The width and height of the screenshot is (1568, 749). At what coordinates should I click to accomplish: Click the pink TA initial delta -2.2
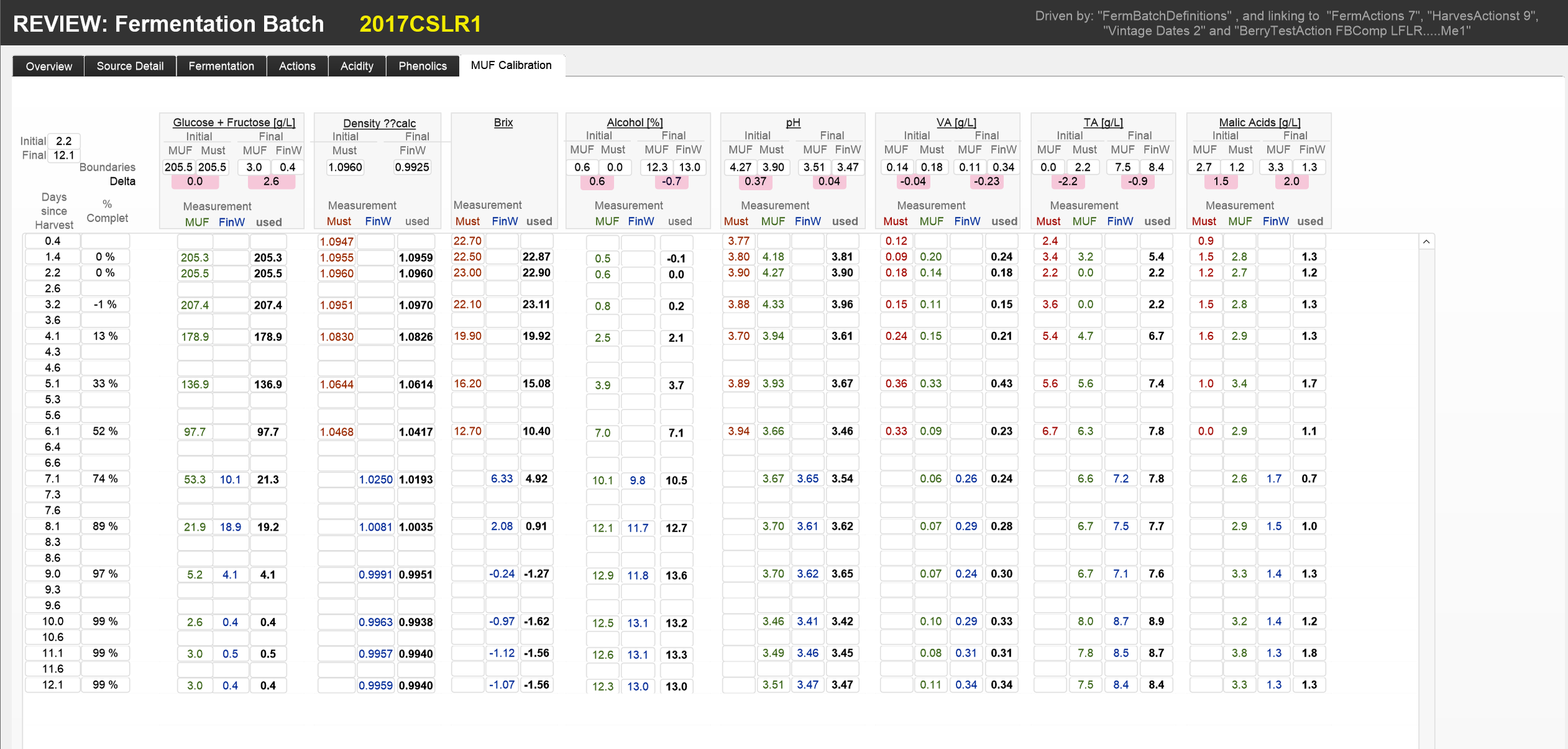[1067, 181]
